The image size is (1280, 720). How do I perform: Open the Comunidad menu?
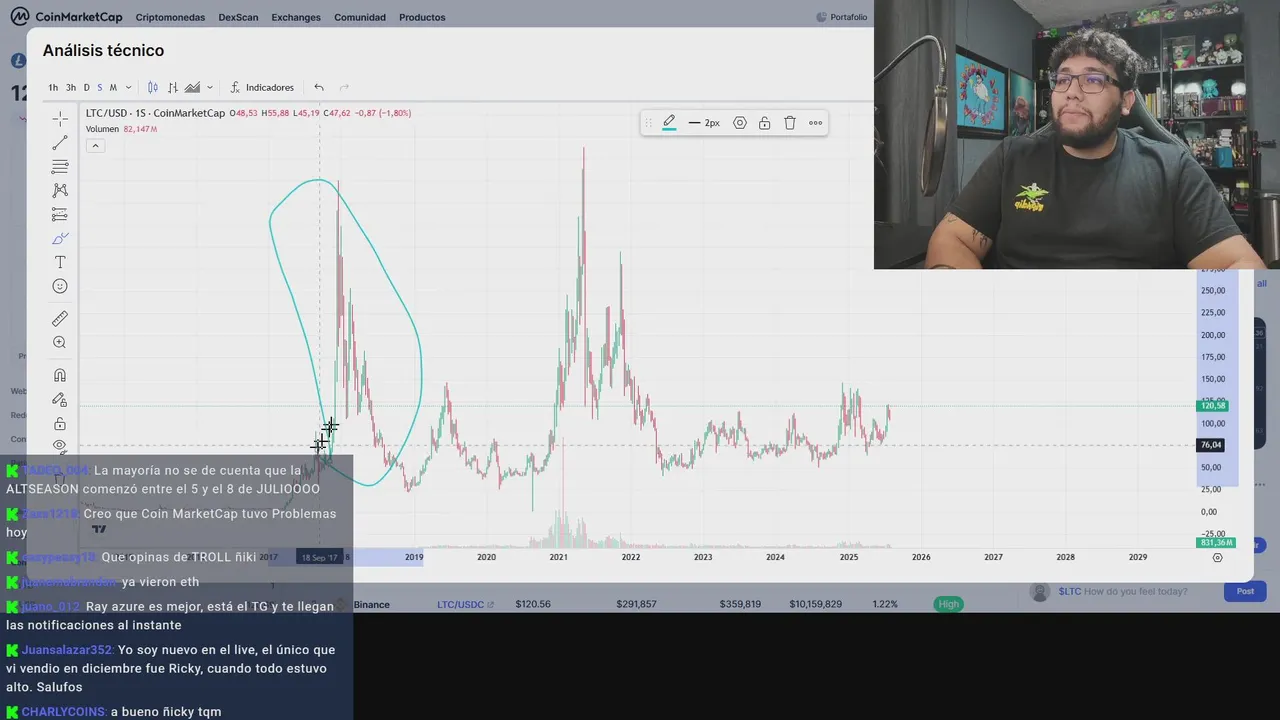pyautogui.click(x=360, y=17)
